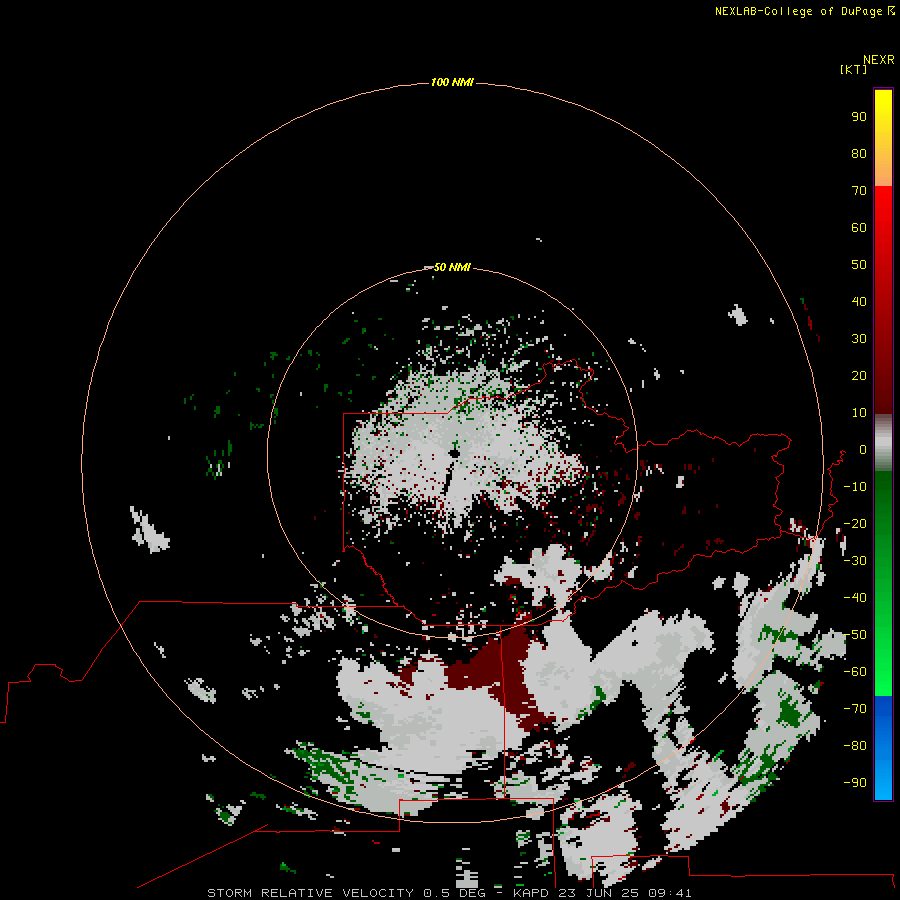900x900 pixels.
Task: Select the -70 knot scale value
Action: pos(855,708)
